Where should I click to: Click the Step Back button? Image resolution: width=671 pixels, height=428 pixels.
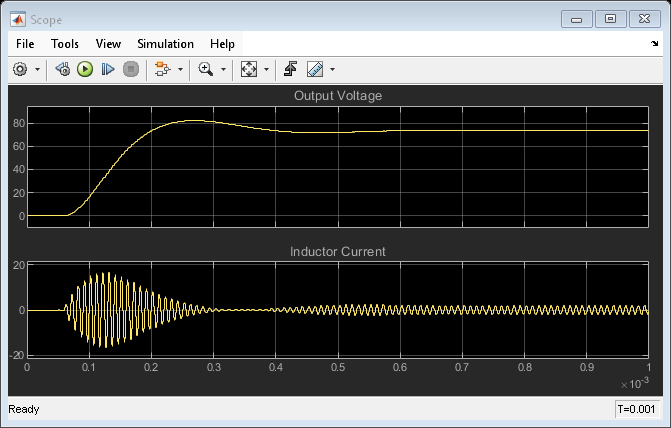(62, 69)
